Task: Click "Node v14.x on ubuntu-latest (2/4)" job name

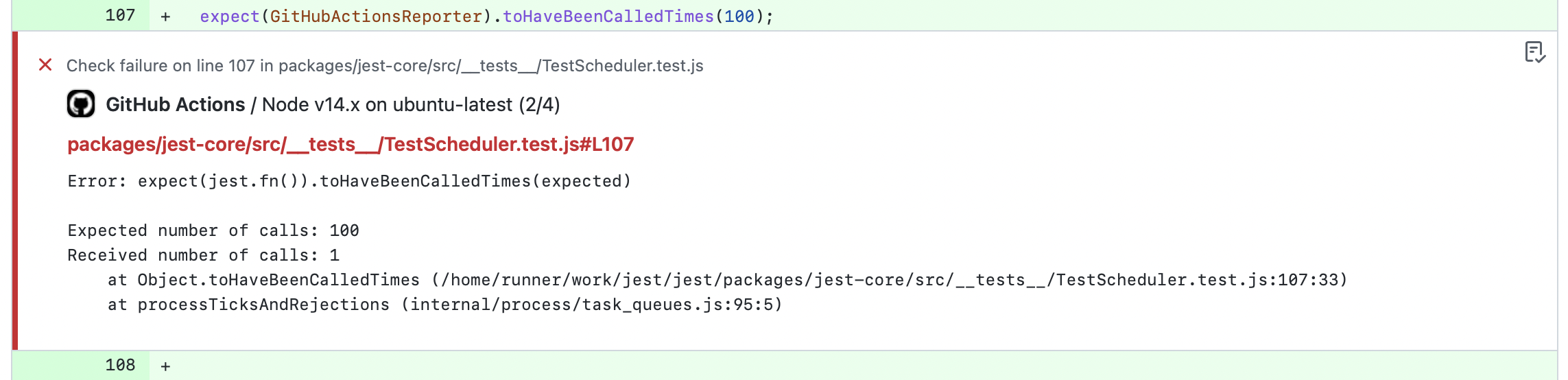Action: pyautogui.click(x=410, y=104)
